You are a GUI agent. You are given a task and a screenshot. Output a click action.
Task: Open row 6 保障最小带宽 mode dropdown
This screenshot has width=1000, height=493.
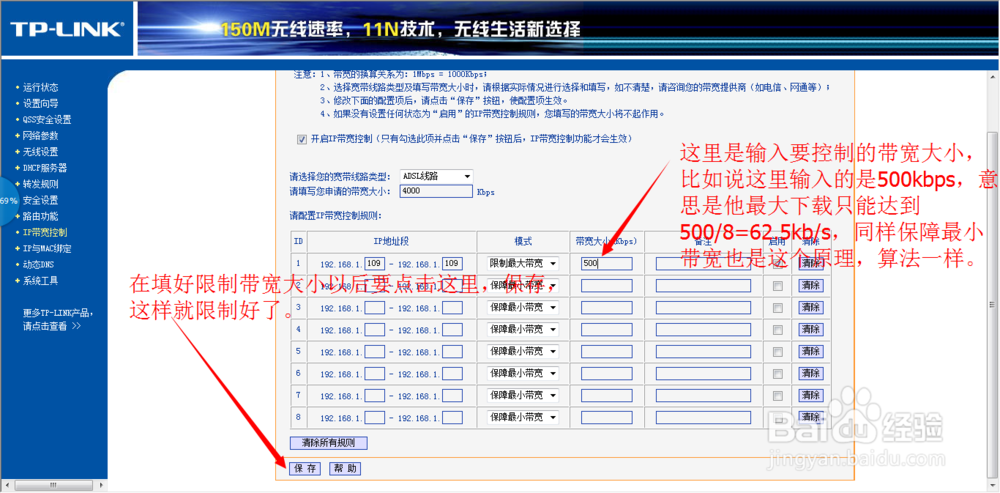[x=523, y=373]
